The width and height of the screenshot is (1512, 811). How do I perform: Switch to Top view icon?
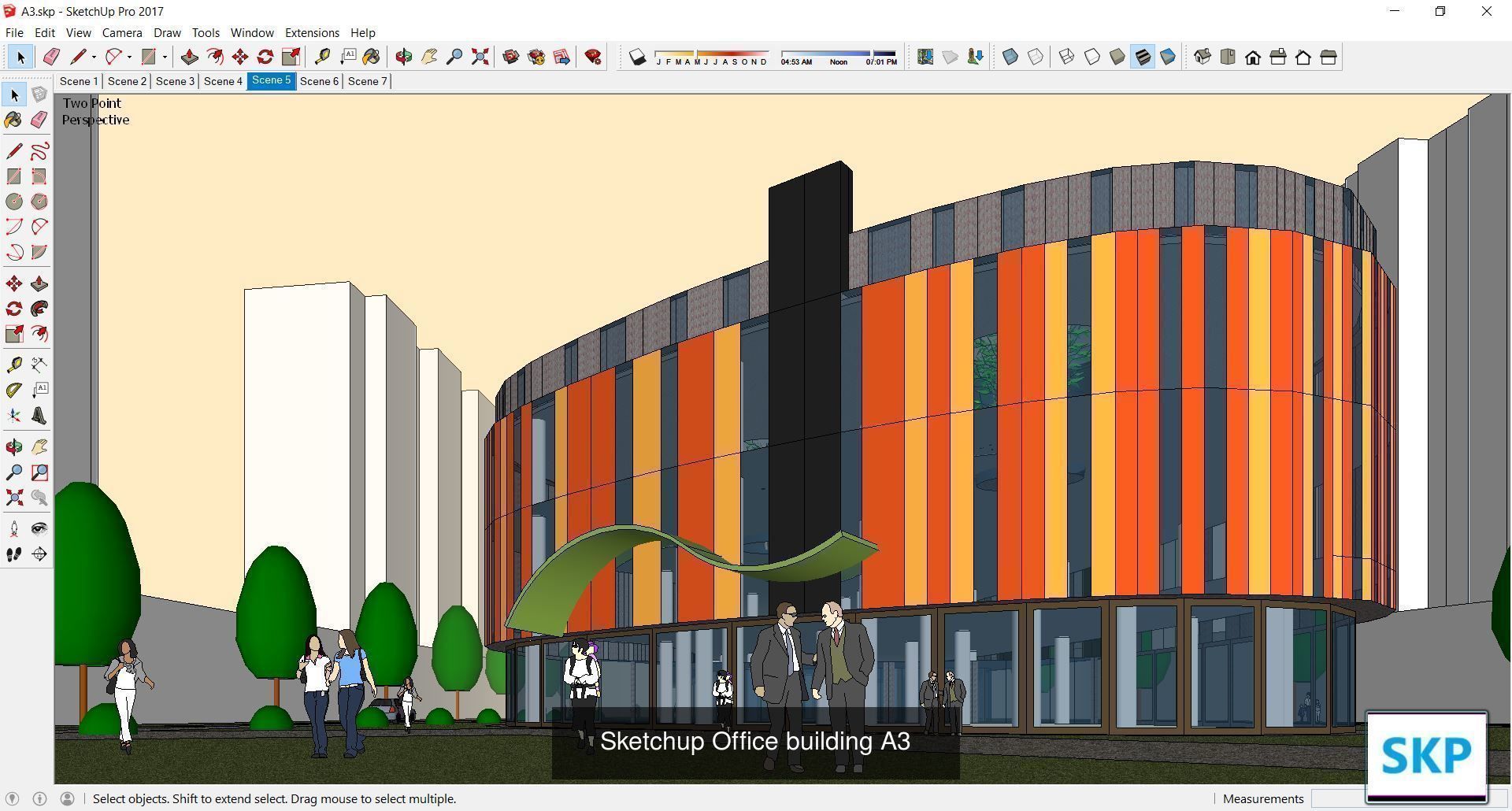point(1228,57)
